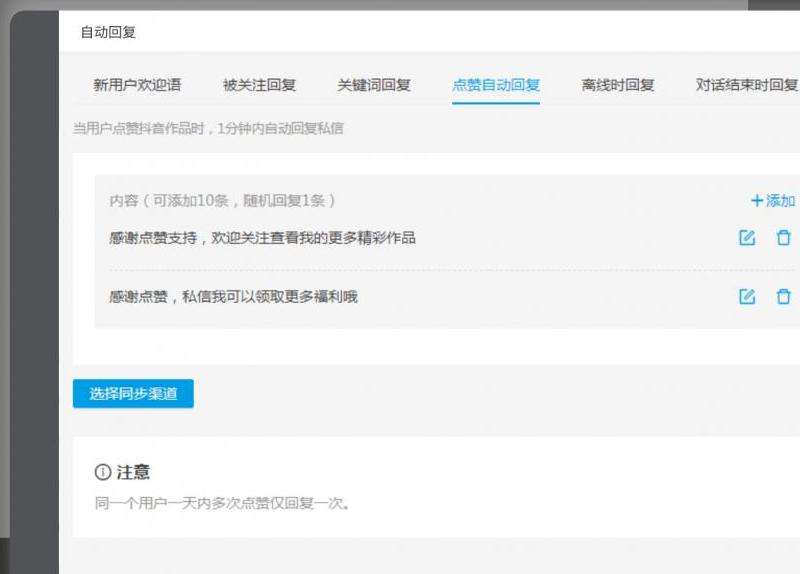Edit the first reply about 精彩作品
This screenshot has width=800, height=574.
tap(747, 238)
